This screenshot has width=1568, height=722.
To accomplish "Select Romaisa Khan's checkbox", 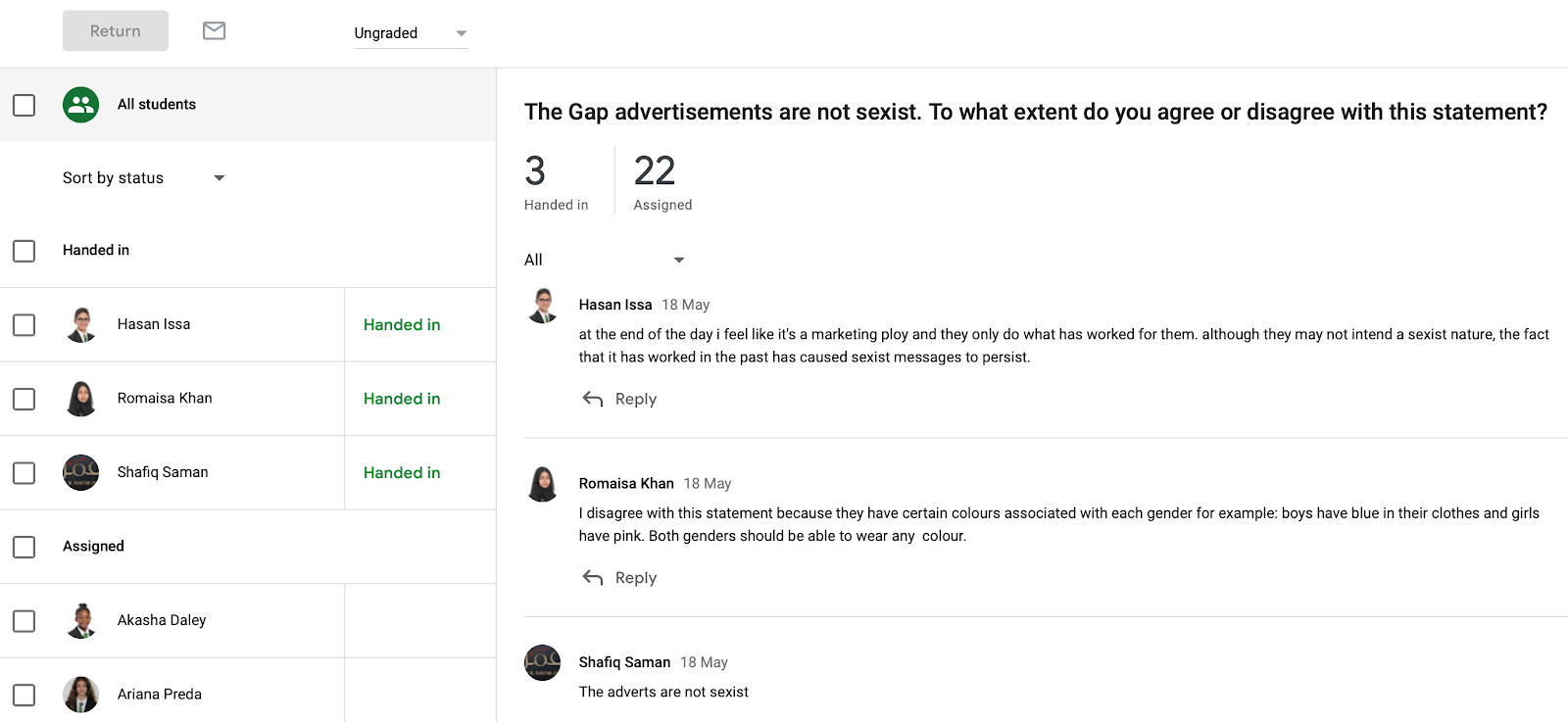I will coord(24,399).
